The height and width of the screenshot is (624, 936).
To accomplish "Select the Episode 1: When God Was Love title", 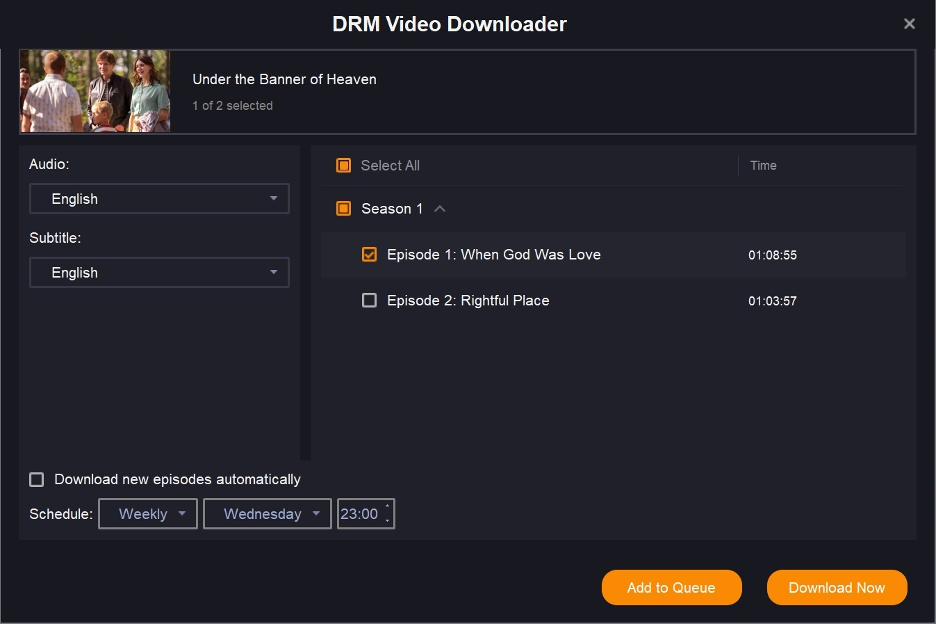I will coord(494,255).
